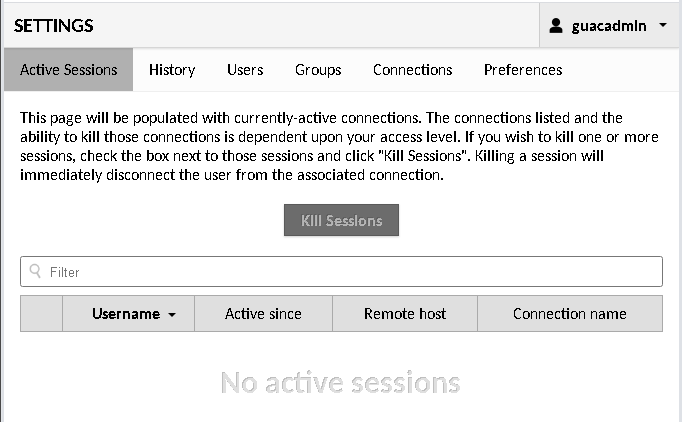Open the History tab
This screenshot has width=682, height=422.
(172, 70)
